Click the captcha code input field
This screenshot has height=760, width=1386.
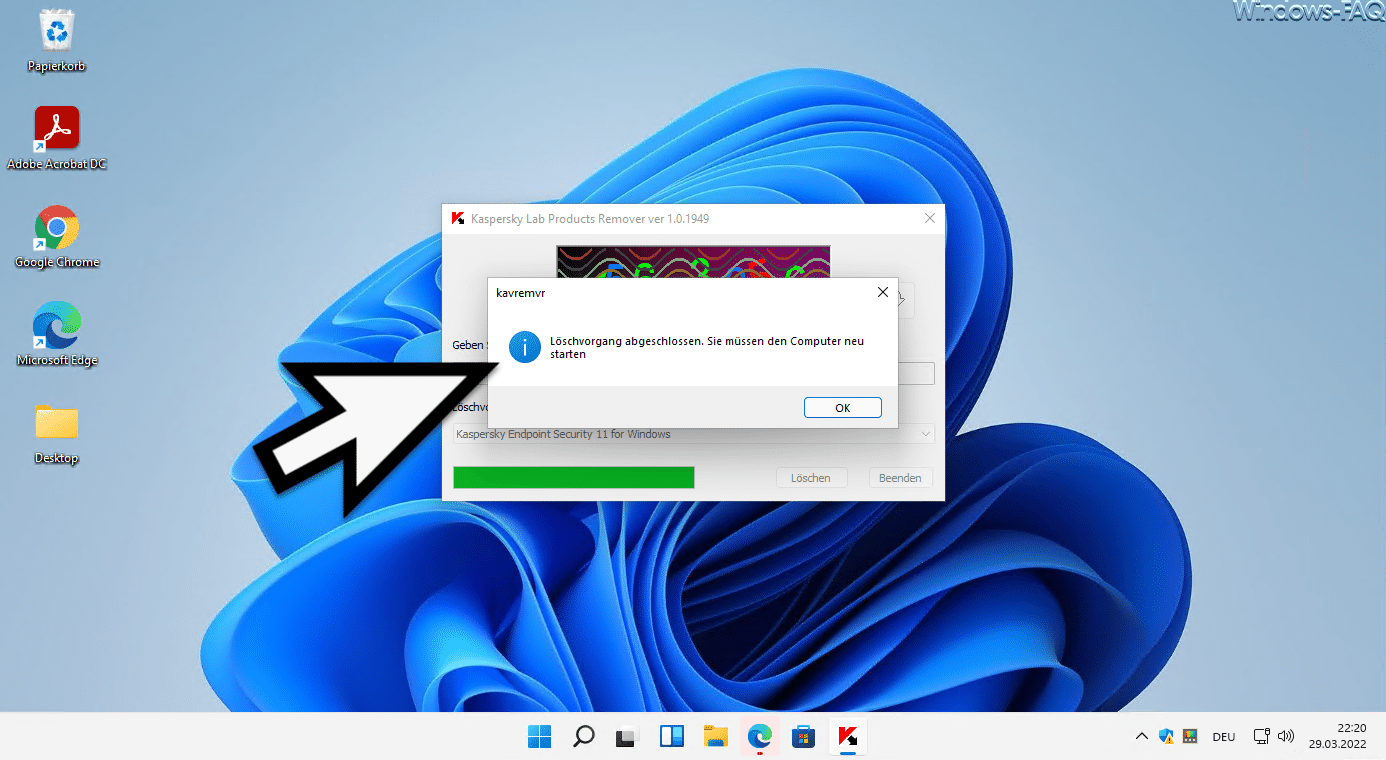point(915,373)
